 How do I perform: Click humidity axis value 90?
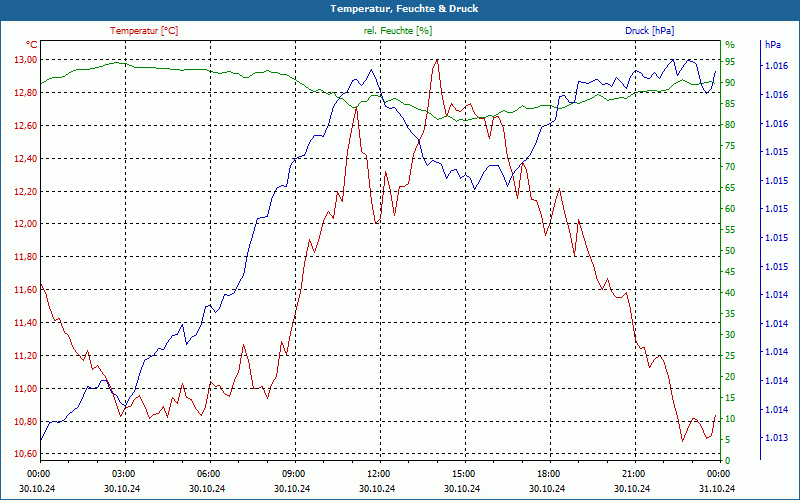click(730, 83)
